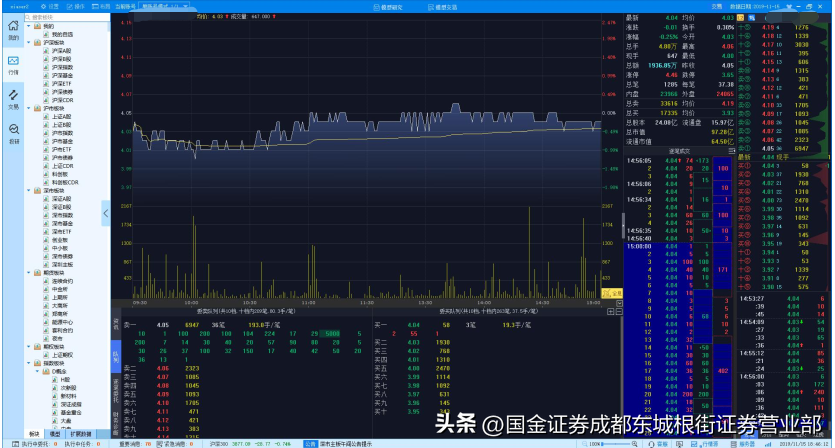Collapse the left panel with arrow handle

105,213
